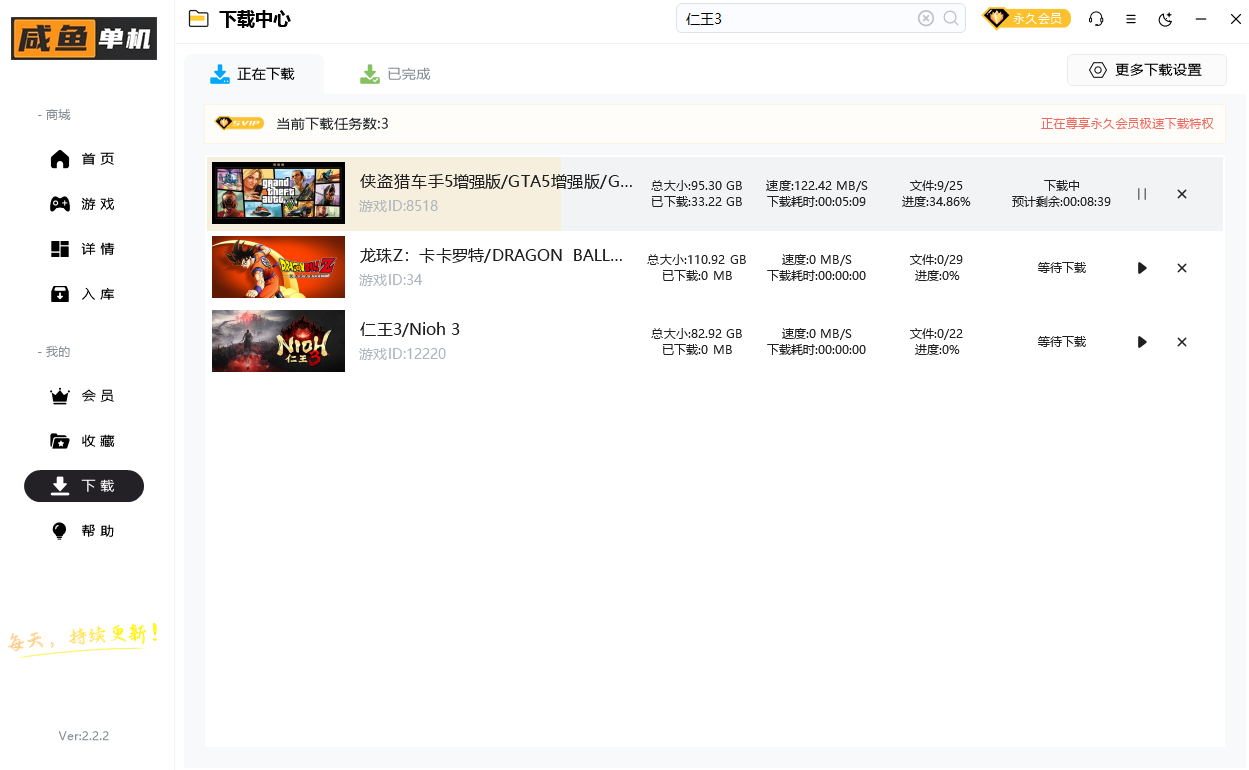This screenshot has height=770, width=1249.
Task: Open the 帮助 help section
Action: point(83,530)
